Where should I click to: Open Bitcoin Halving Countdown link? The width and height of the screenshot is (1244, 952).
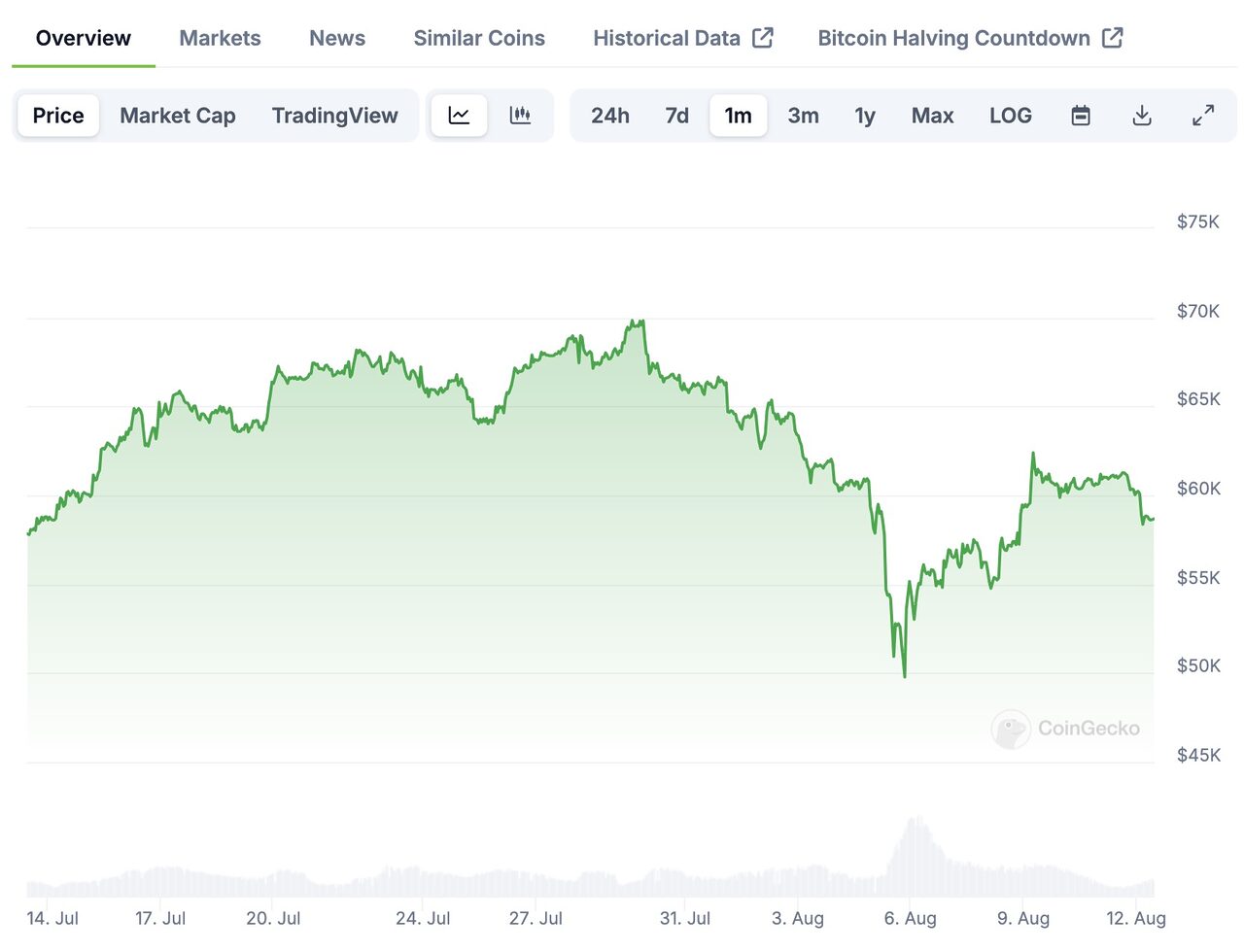click(970, 38)
